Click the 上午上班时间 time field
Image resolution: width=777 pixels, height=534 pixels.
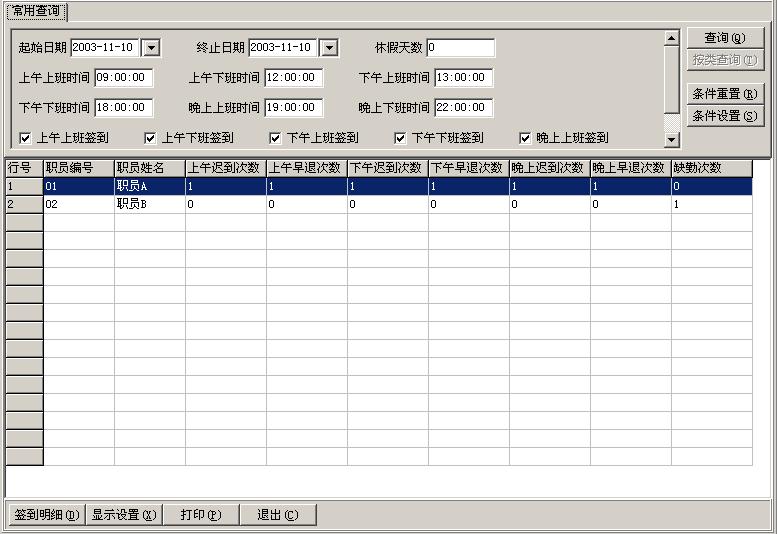click(x=123, y=78)
